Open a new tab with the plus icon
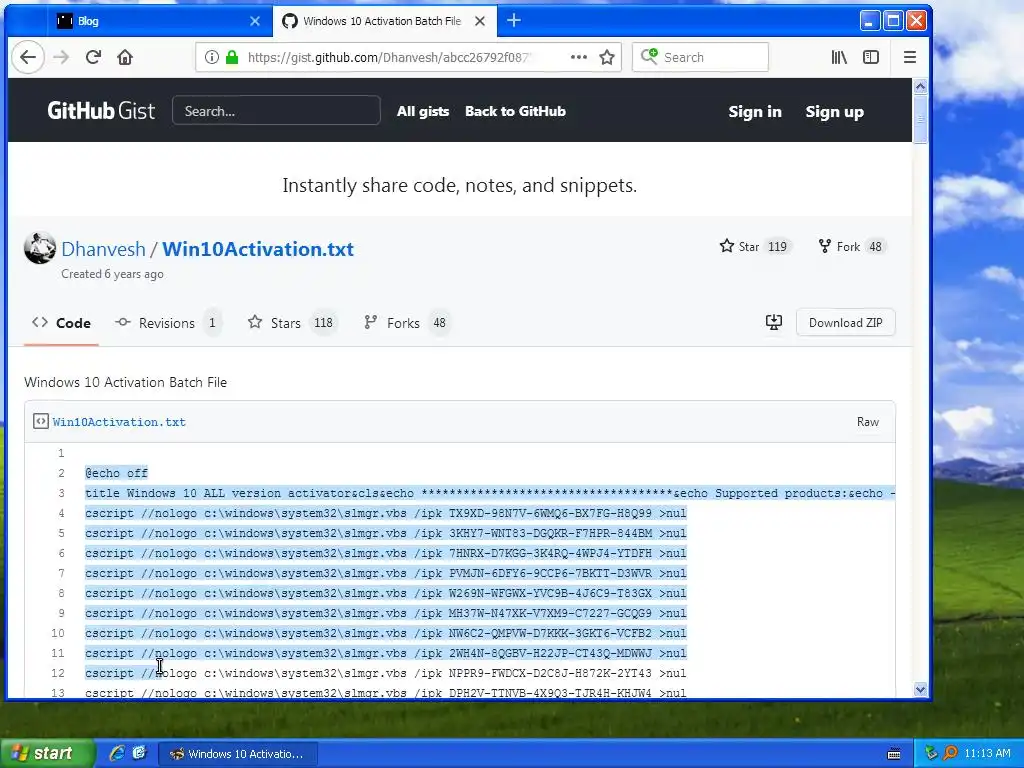 (514, 20)
